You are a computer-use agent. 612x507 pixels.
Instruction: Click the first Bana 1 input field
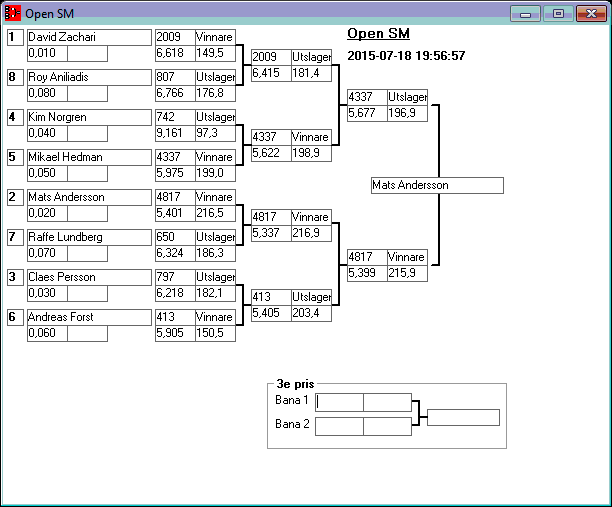click(339, 402)
